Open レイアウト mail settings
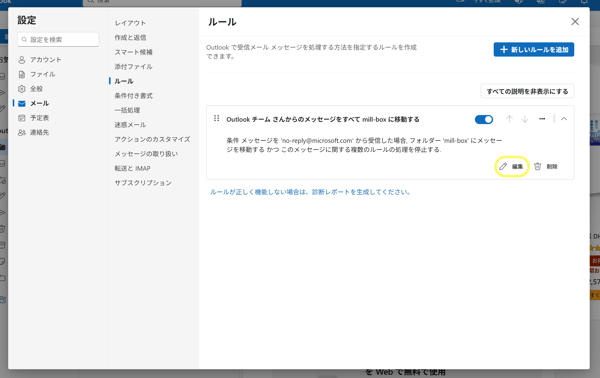 (x=130, y=23)
